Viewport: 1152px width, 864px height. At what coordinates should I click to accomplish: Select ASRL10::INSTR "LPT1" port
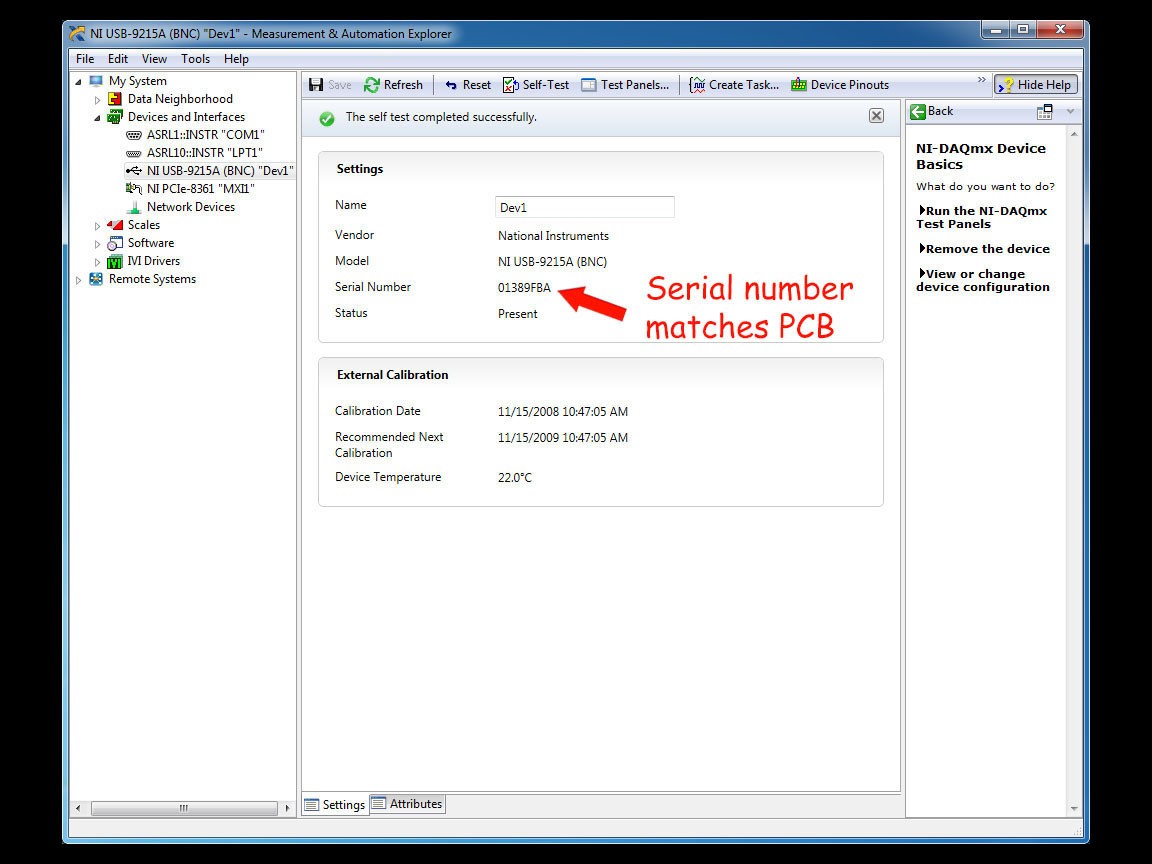195,153
